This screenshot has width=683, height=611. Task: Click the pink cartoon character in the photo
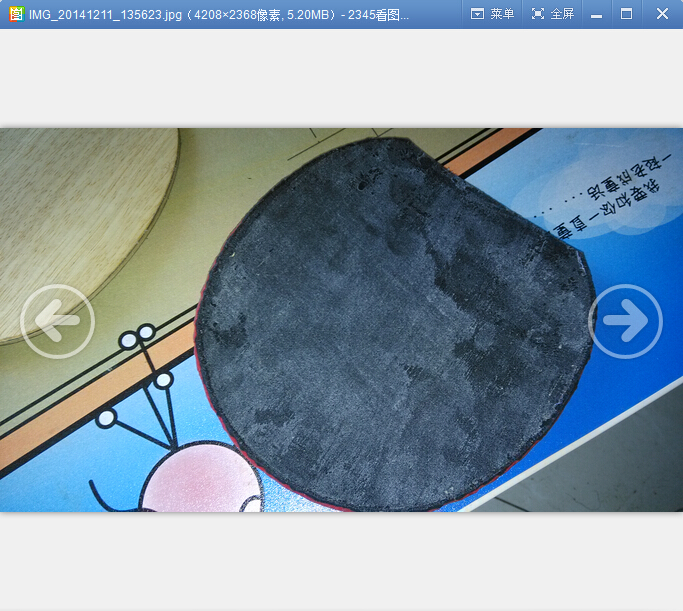[x=200, y=480]
